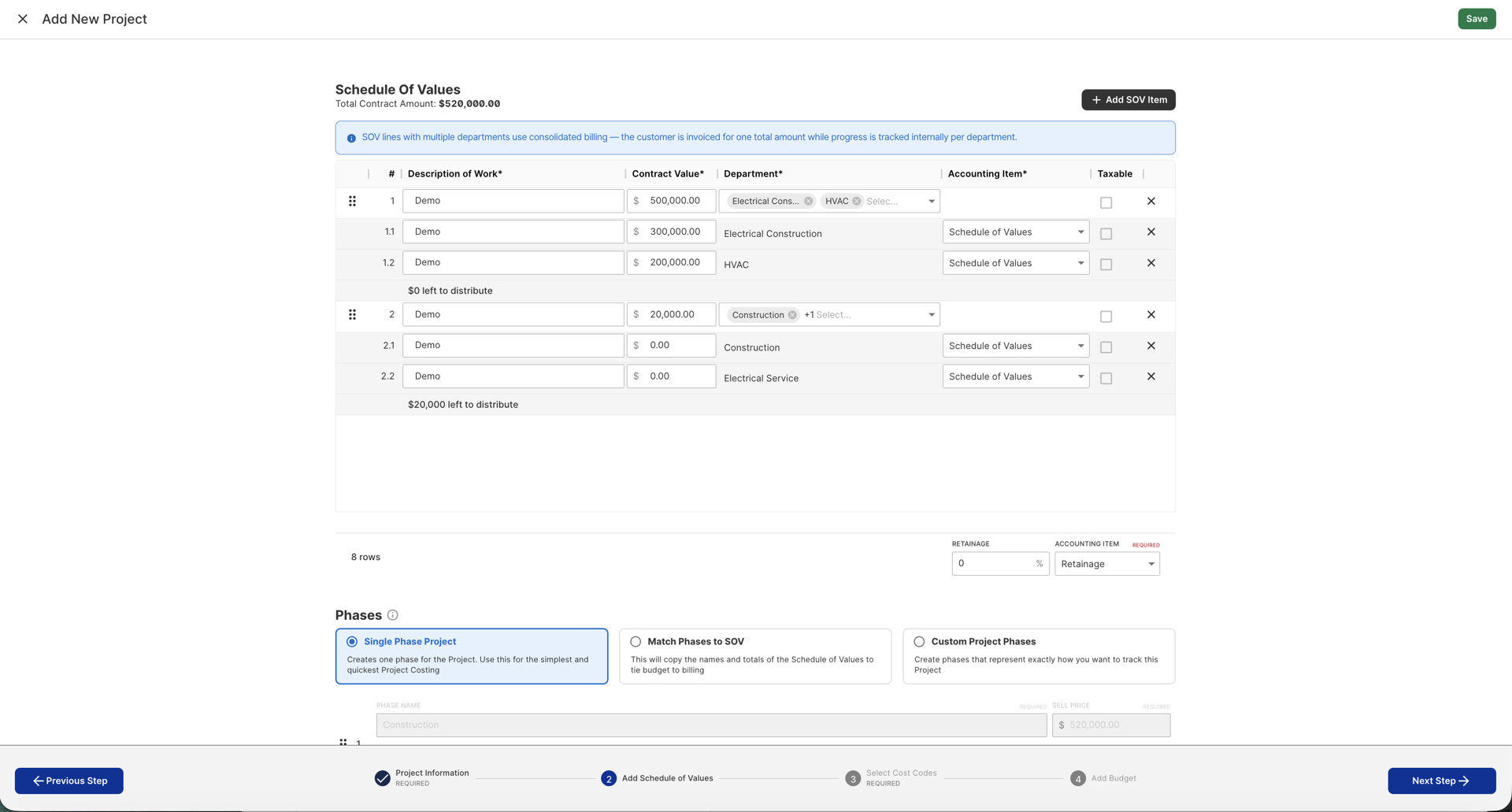
Task: Select the Single Phase Project radio button
Action: point(352,642)
